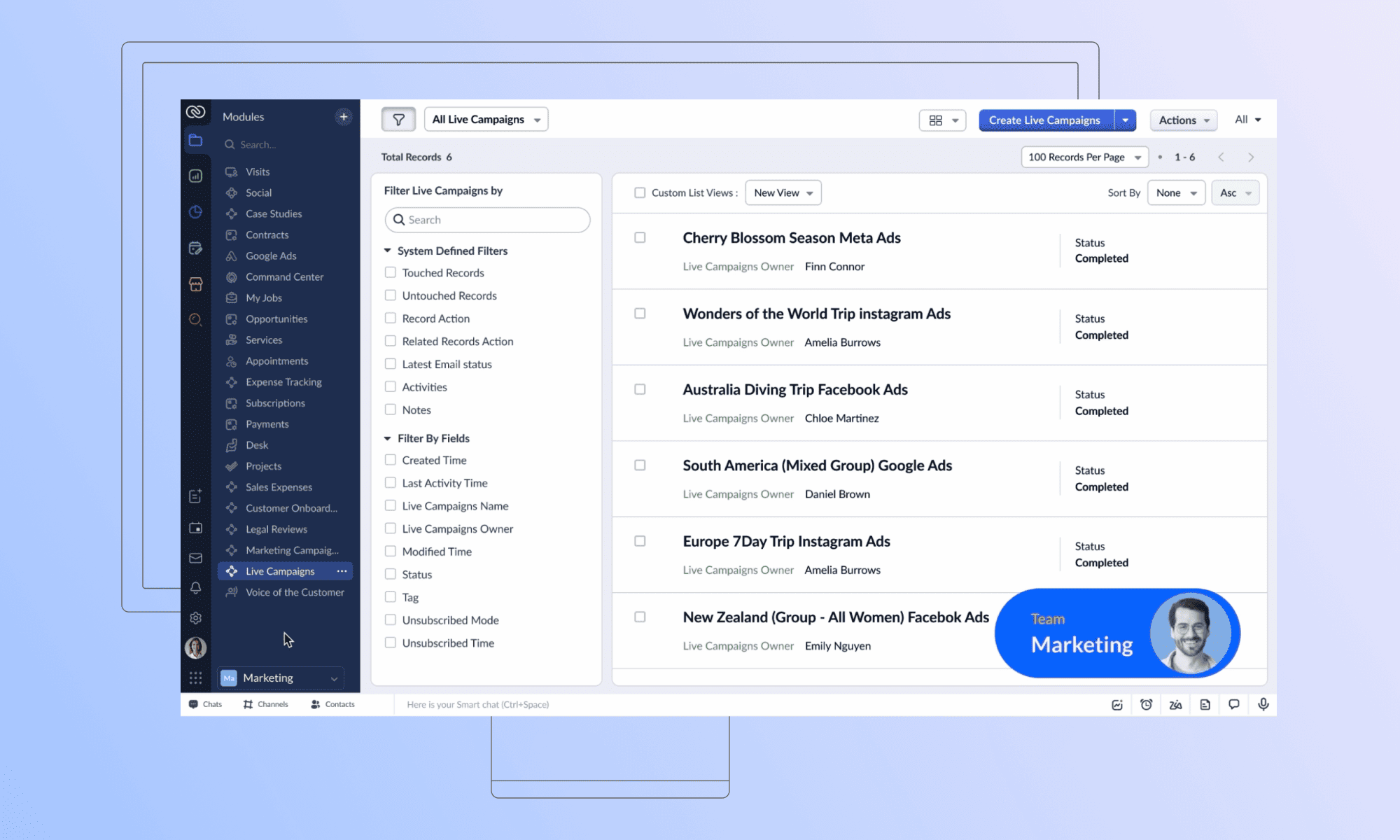
Task: Check the Touched Records filter
Action: click(x=391, y=272)
